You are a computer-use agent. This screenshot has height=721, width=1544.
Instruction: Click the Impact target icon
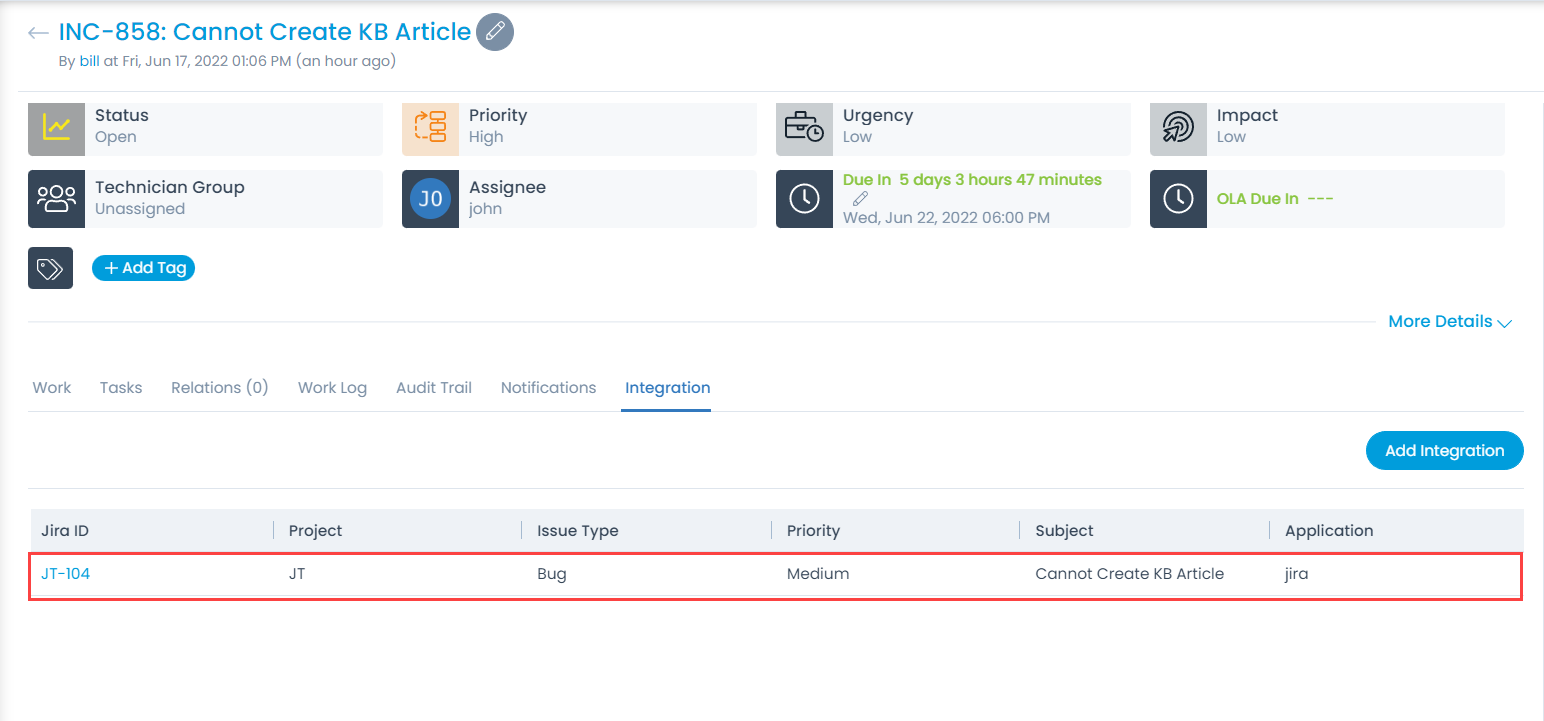pyautogui.click(x=1178, y=127)
